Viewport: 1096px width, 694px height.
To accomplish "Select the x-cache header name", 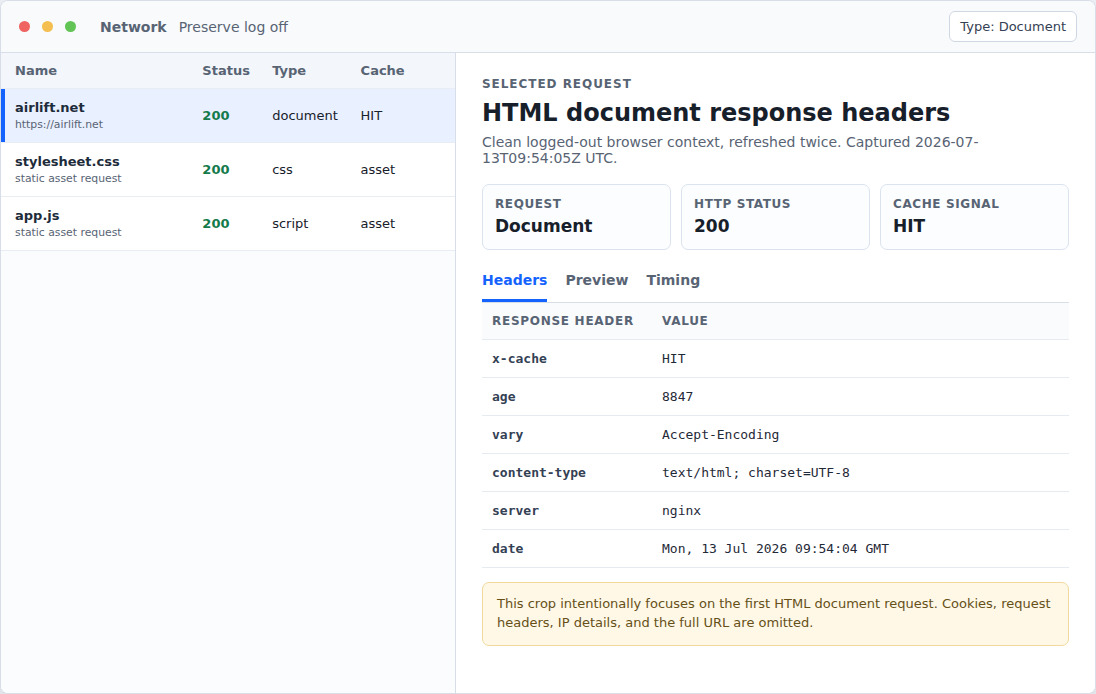I will pyautogui.click(x=519, y=359).
